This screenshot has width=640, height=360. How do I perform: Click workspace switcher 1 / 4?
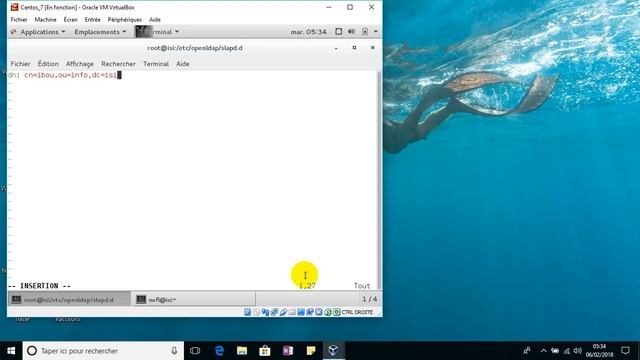point(369,299)
